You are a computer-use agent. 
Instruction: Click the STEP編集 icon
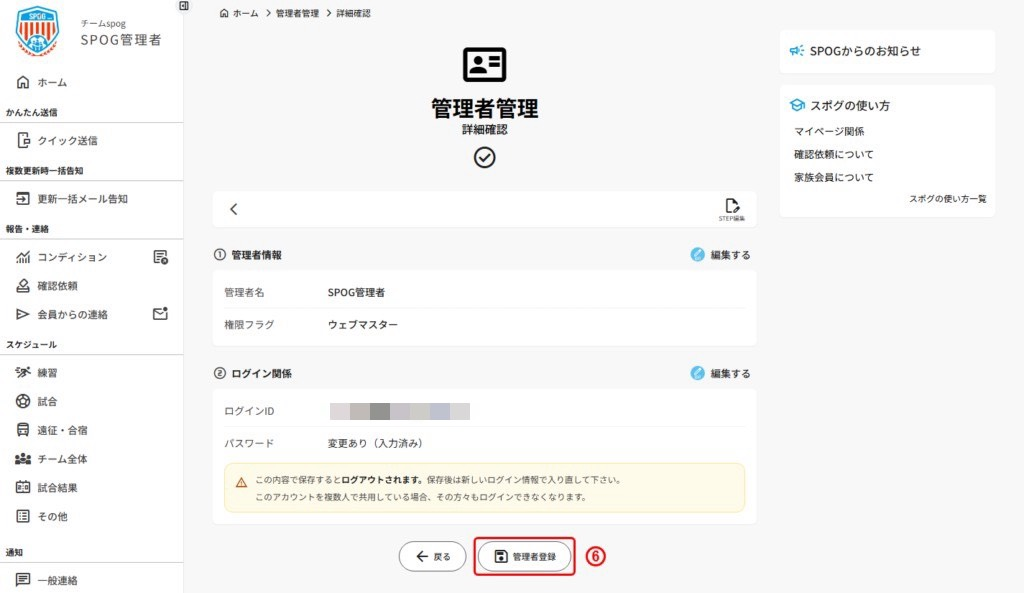click(732, 210)
